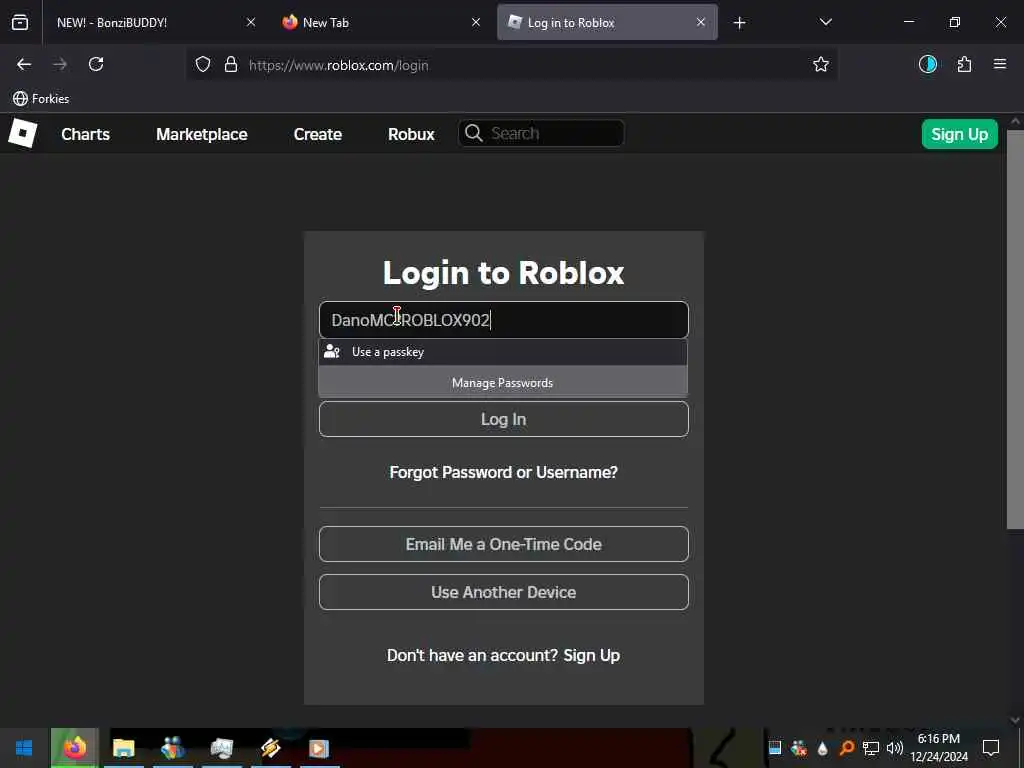This screenshot has height=768, width=1024.
Task: Click the search magnifier icon in Roblox navbar
Action: [x=473, y=133]
